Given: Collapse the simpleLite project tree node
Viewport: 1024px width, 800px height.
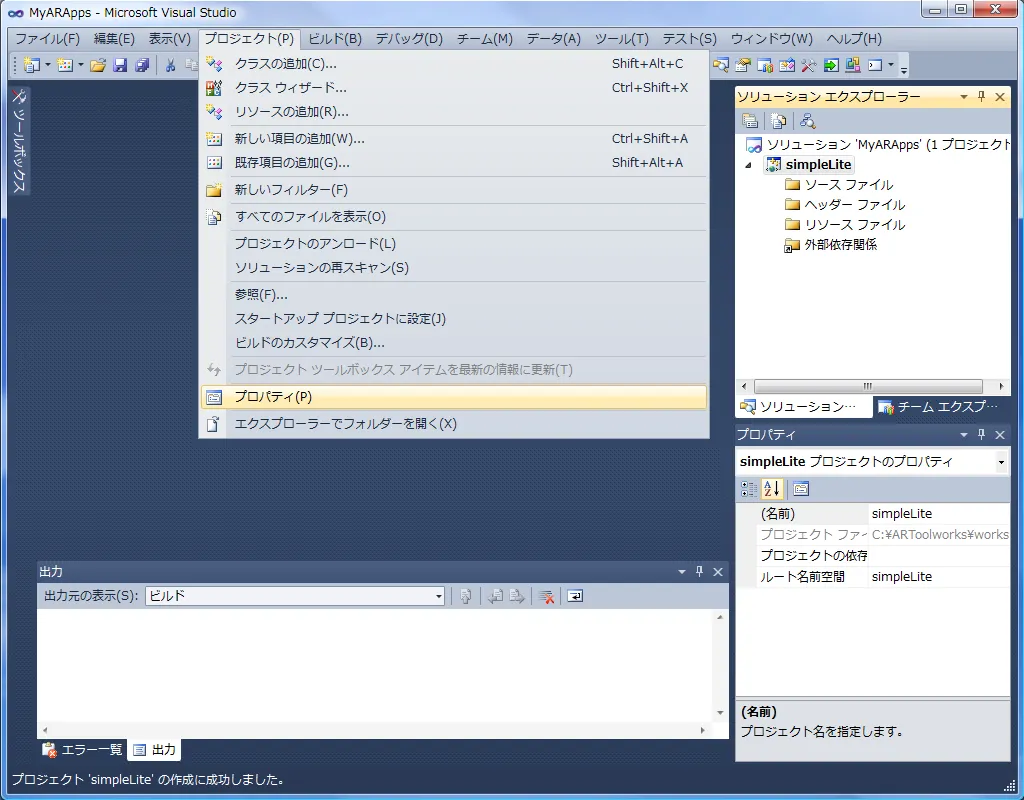Looking at the screenshot, I should click(x=748, y=165).
